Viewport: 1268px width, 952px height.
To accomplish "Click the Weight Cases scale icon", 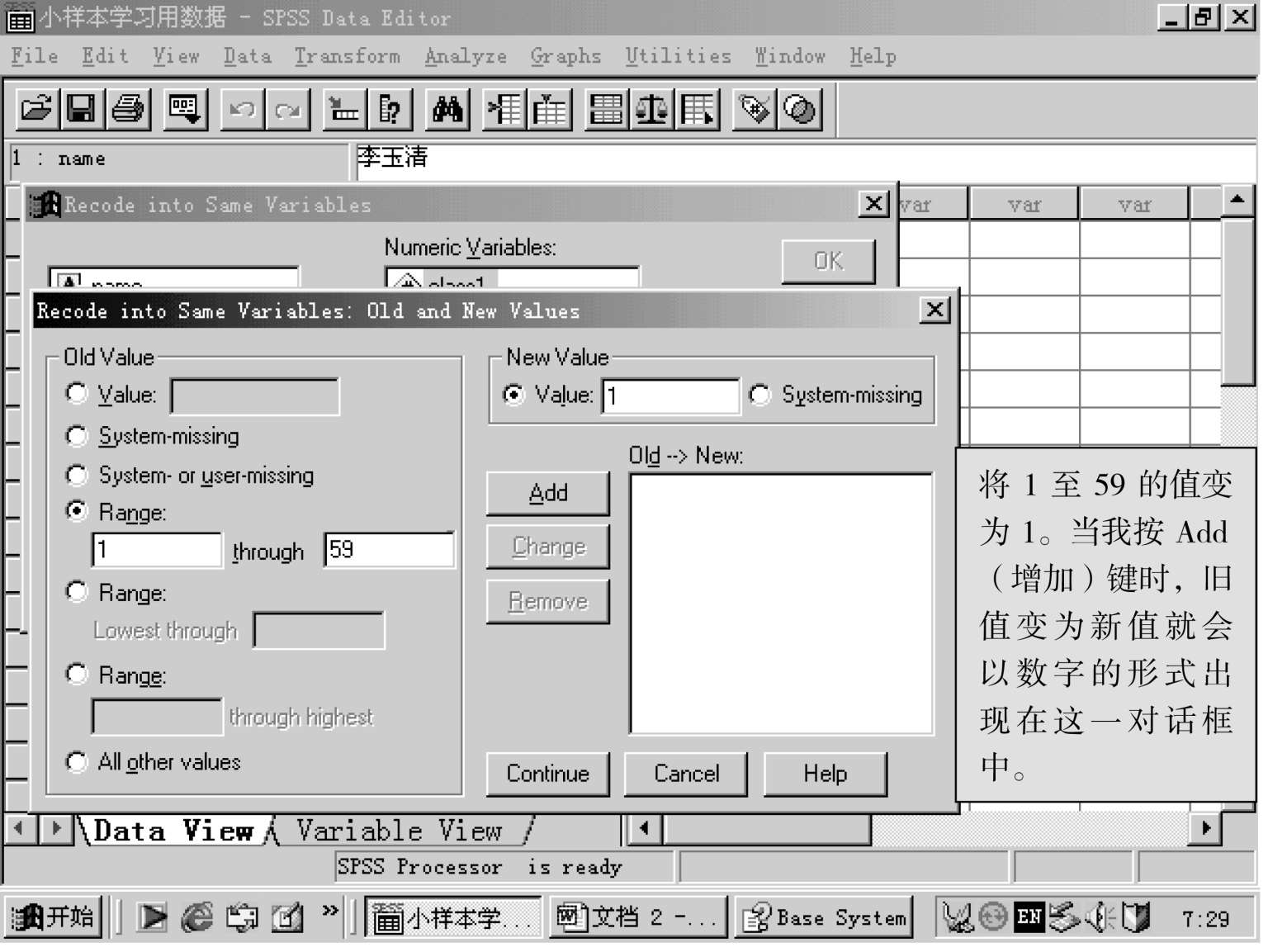I will pos(651,110).
